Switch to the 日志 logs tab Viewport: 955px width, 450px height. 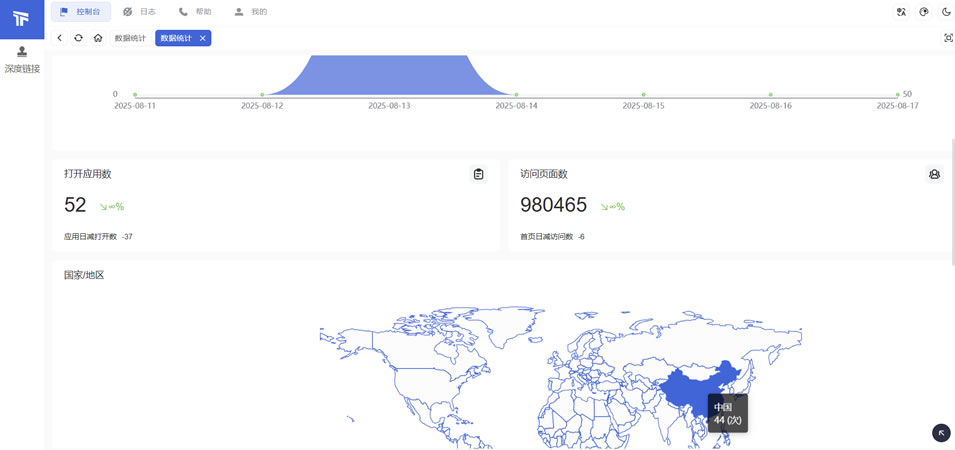click(139, 12)
